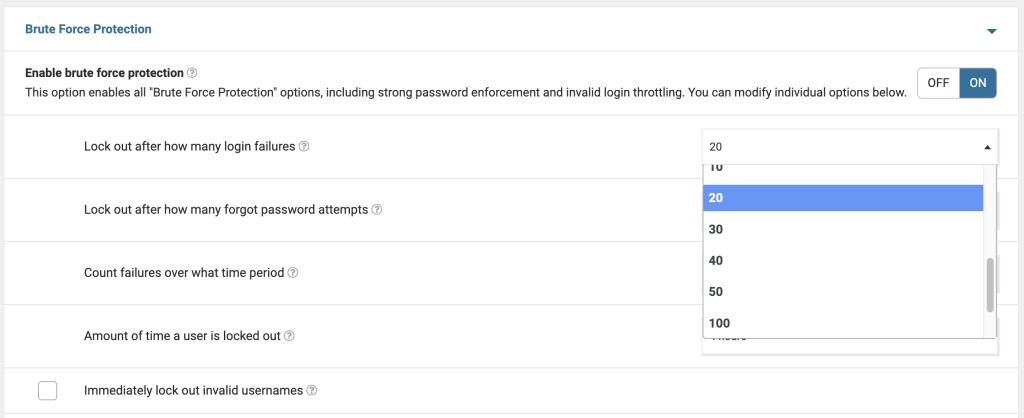Check Immediately lock out invalid usernames box
Viewport: 1024px width, 418px height.
[47, 391]
